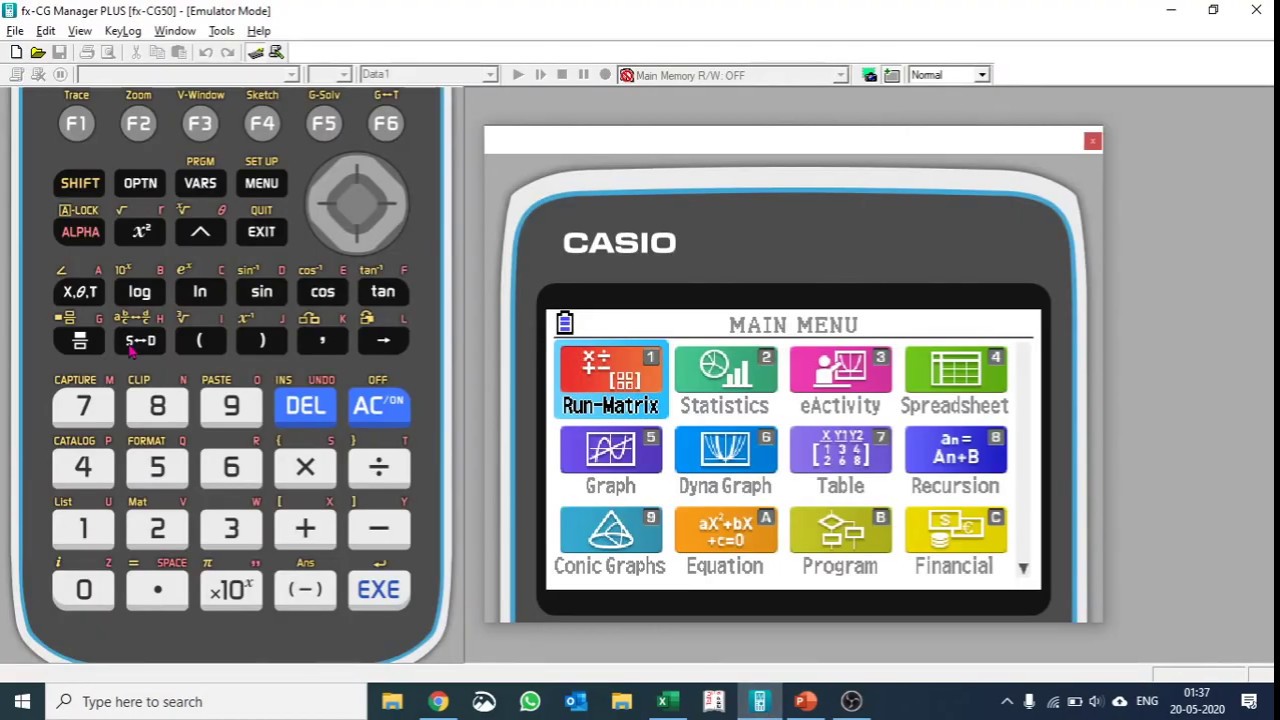Click the number 7 key

(83, 406)
